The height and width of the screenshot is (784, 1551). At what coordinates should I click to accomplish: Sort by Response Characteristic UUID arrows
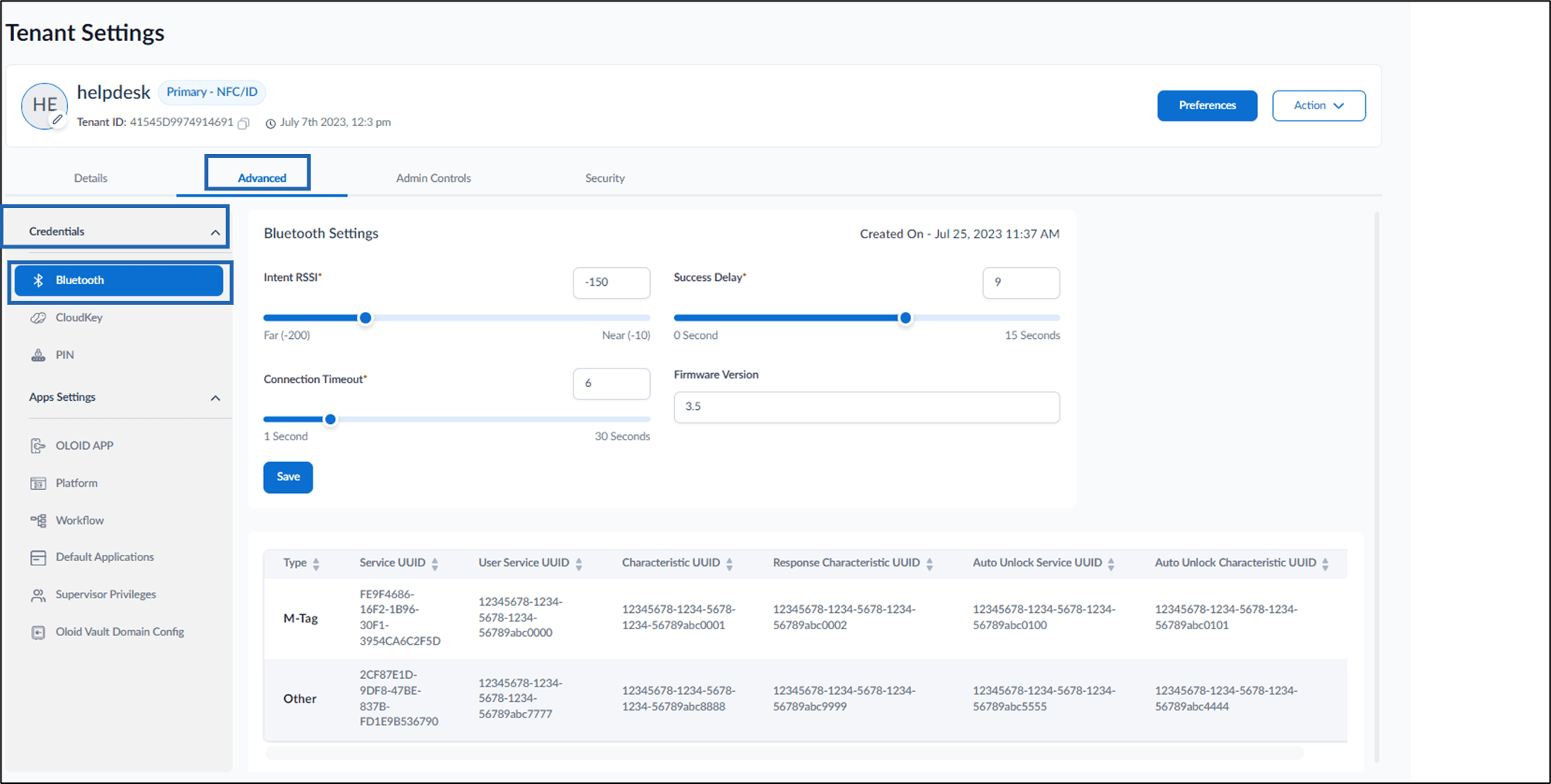point(930,564)
